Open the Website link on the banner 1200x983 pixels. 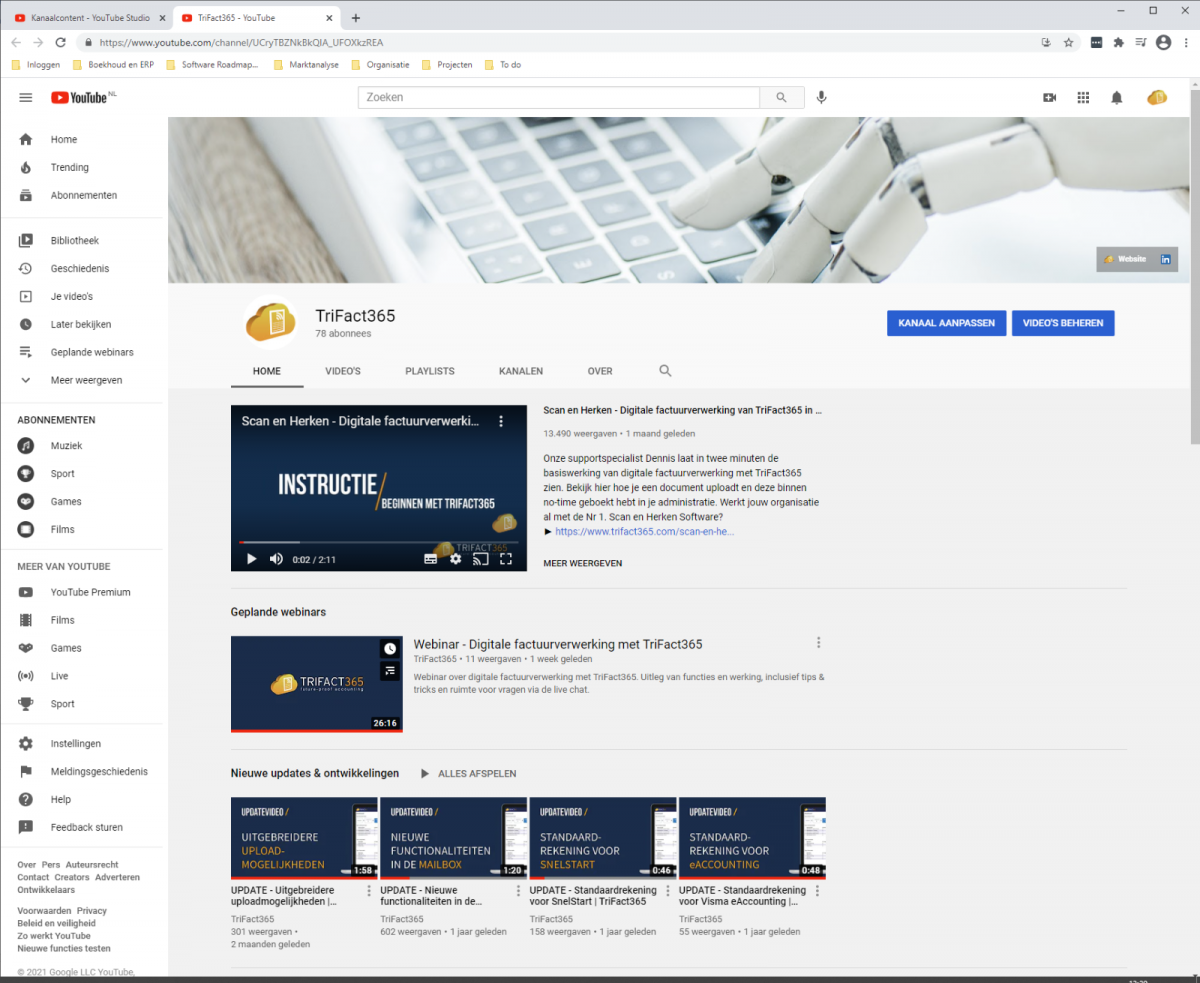[1125, 259]
